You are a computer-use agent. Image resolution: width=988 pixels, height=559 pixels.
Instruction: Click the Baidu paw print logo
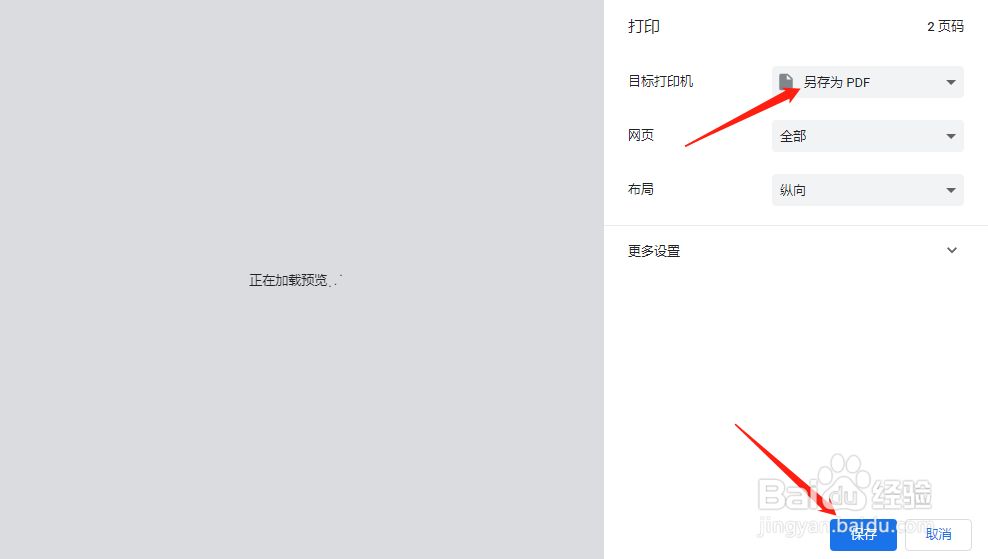click(843, 478)
